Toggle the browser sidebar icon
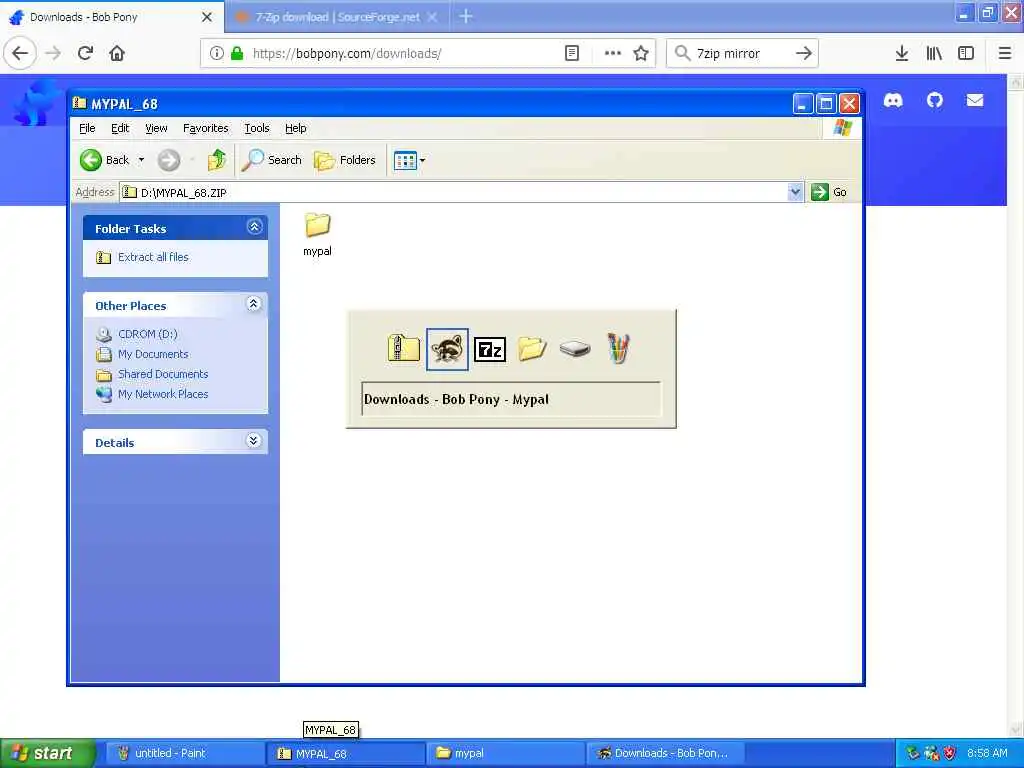Screen dimensions: 1024x768 [966, 53]
